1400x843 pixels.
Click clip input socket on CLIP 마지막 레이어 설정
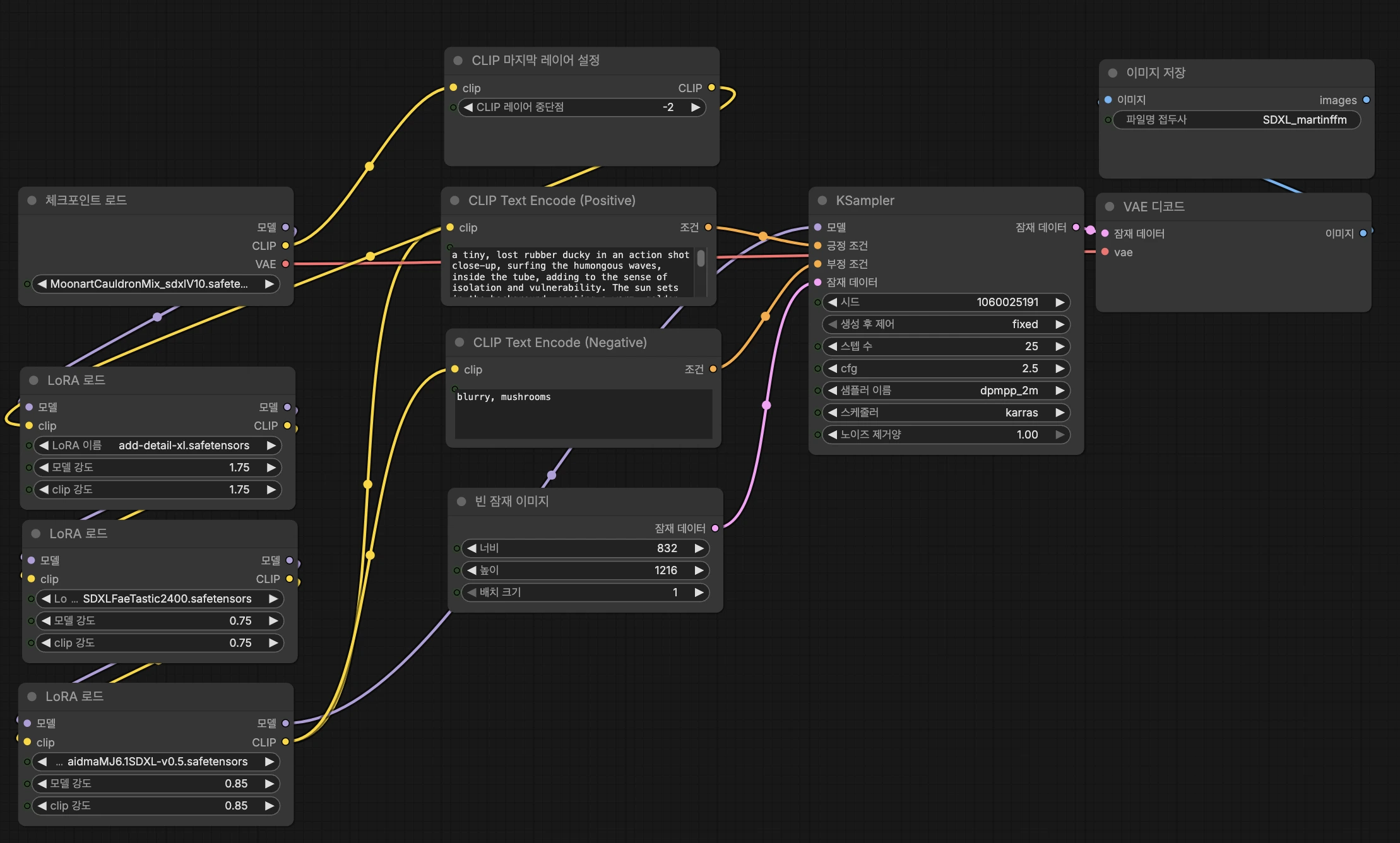(x=453, y=88)
